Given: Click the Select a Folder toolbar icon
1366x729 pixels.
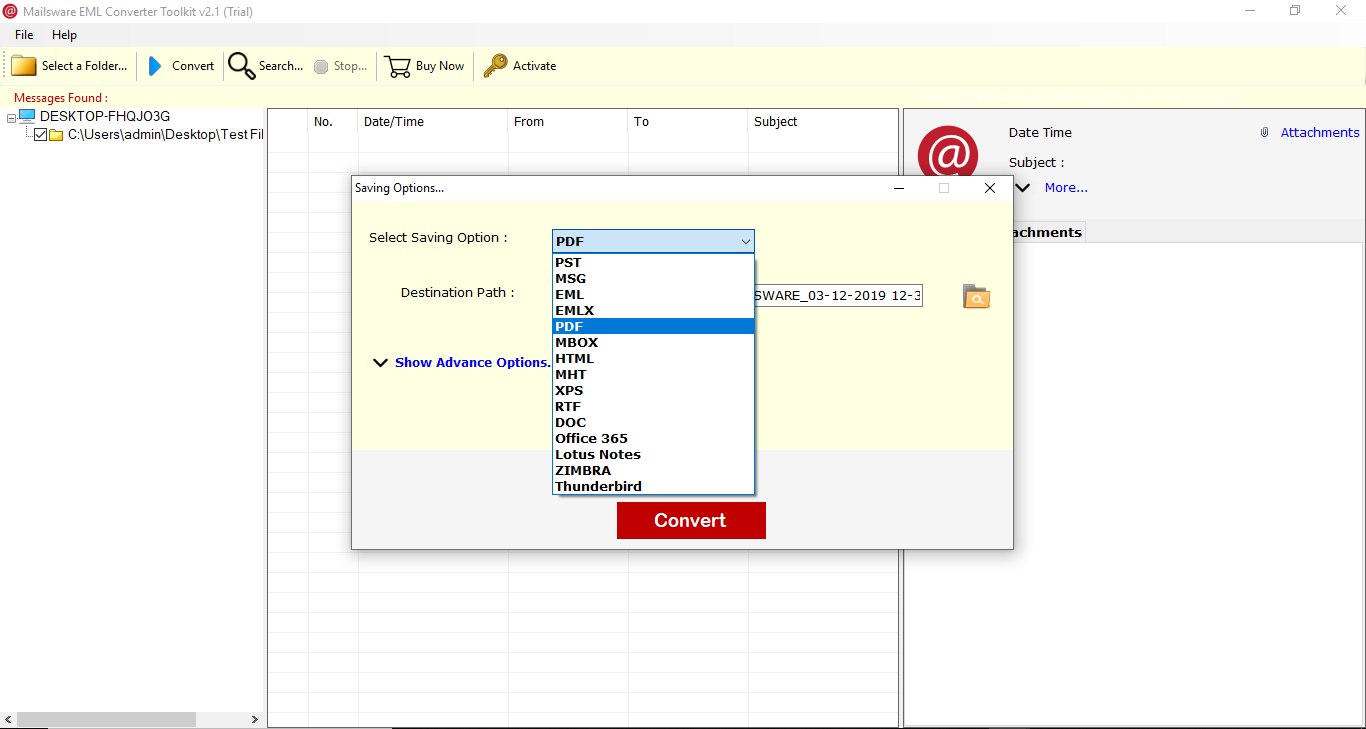Looking at the screenshot, I should (x=24, y=66).
